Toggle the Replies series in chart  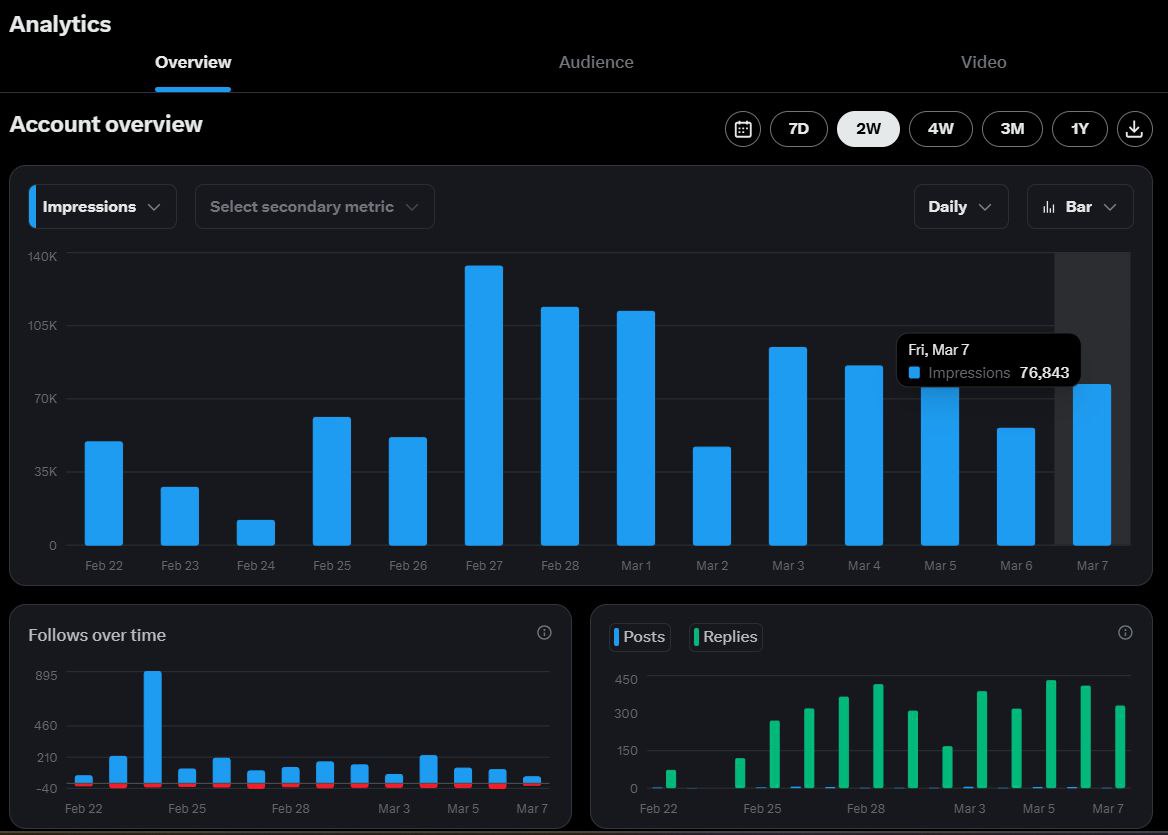(726, 637)
